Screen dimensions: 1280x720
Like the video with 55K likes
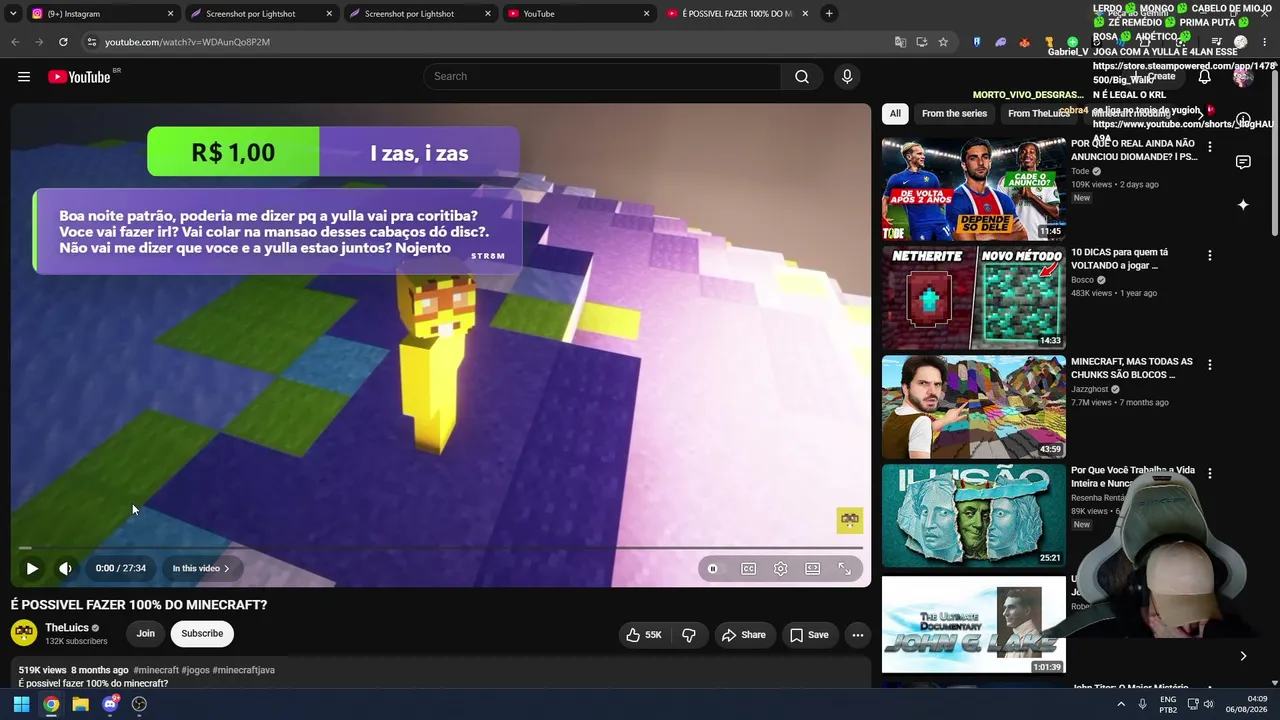(644, 635)
